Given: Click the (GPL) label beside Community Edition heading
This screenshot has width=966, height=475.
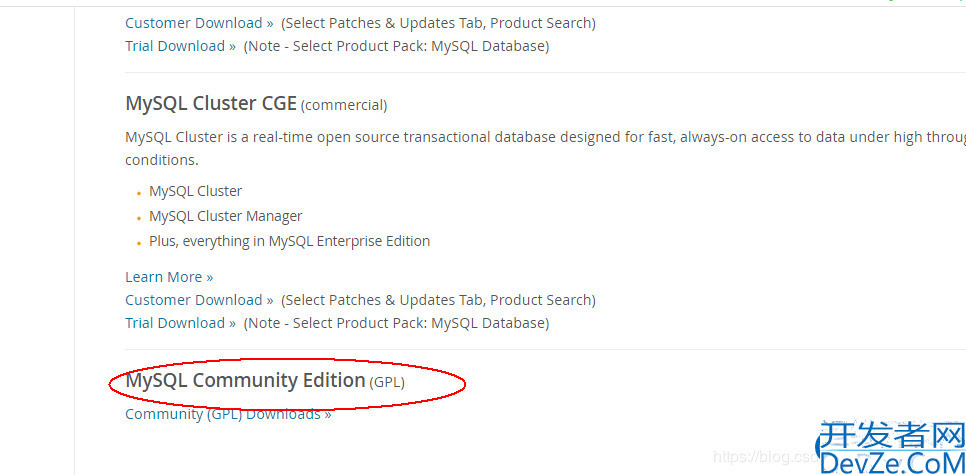Looking at the screenshot, I should tap(388, 382).
